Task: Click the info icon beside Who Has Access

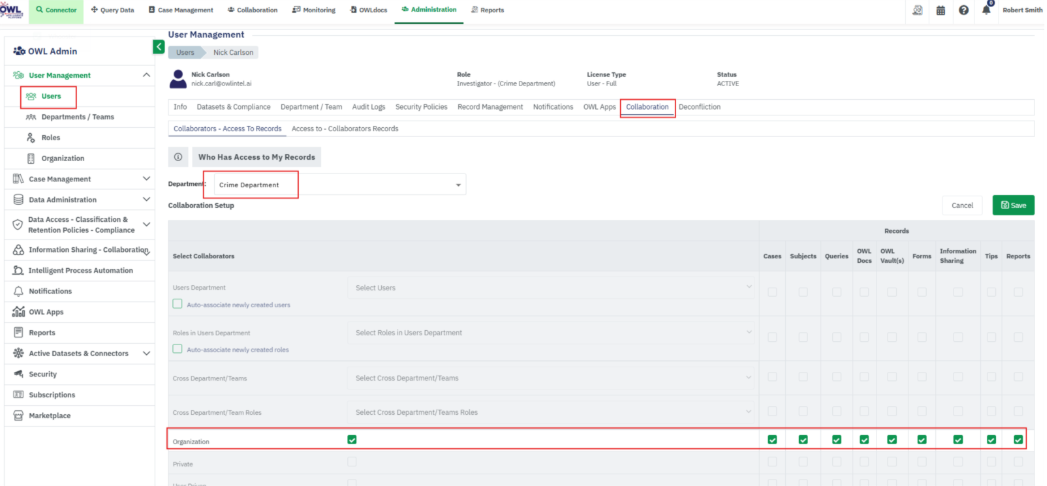Action: tap(178, 158)
